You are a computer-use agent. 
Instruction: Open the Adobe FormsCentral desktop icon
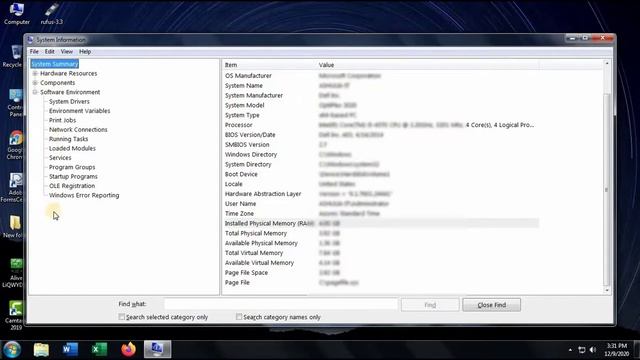12,188
